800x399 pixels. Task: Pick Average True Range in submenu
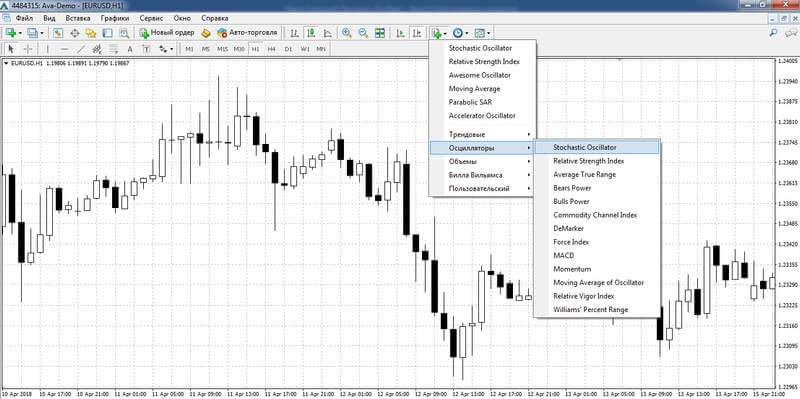[597, 174]
